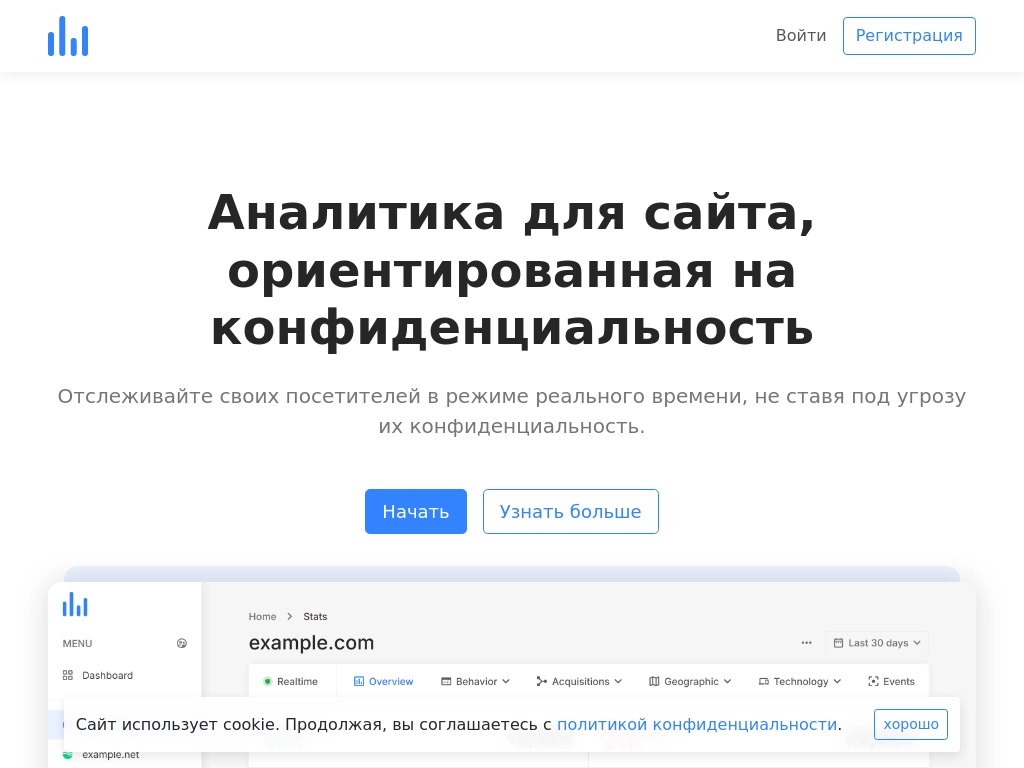
Task: Click the green live indicator on the Realtime tab
Action: coord(268,681)
